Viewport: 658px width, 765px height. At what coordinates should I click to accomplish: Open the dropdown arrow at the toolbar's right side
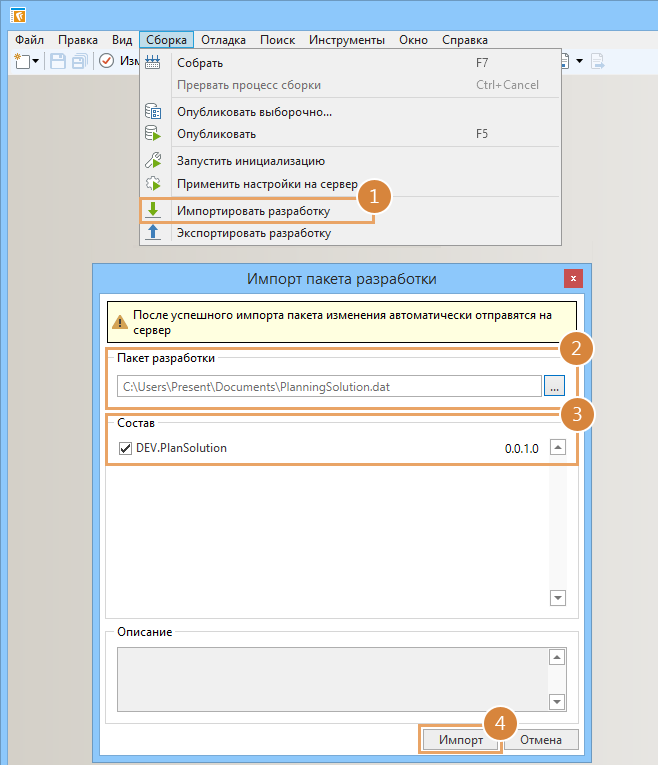579,62
